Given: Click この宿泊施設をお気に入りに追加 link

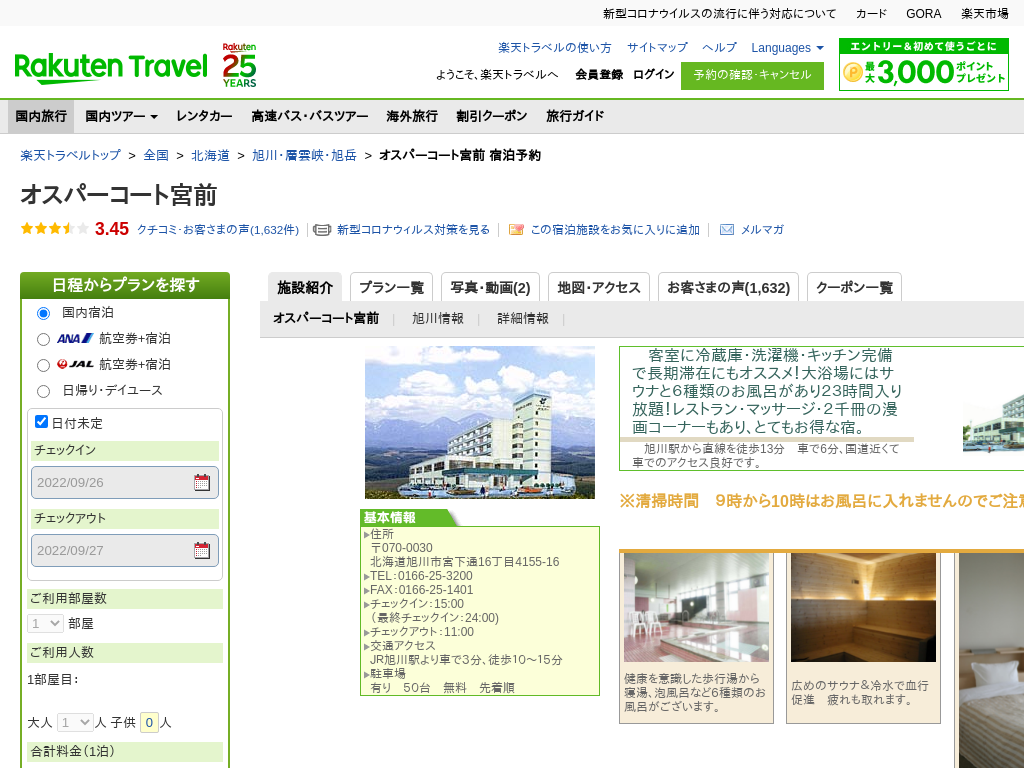Looking at the screenshot, I should tap(615, 230).
